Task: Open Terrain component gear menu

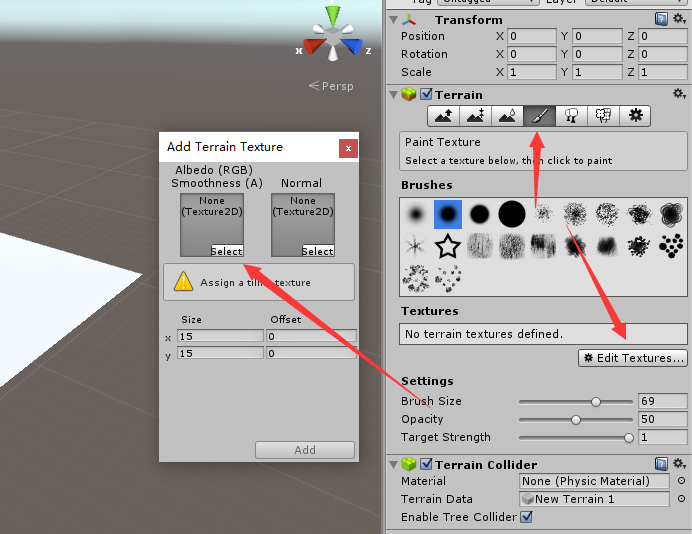Action: (679, 94)
